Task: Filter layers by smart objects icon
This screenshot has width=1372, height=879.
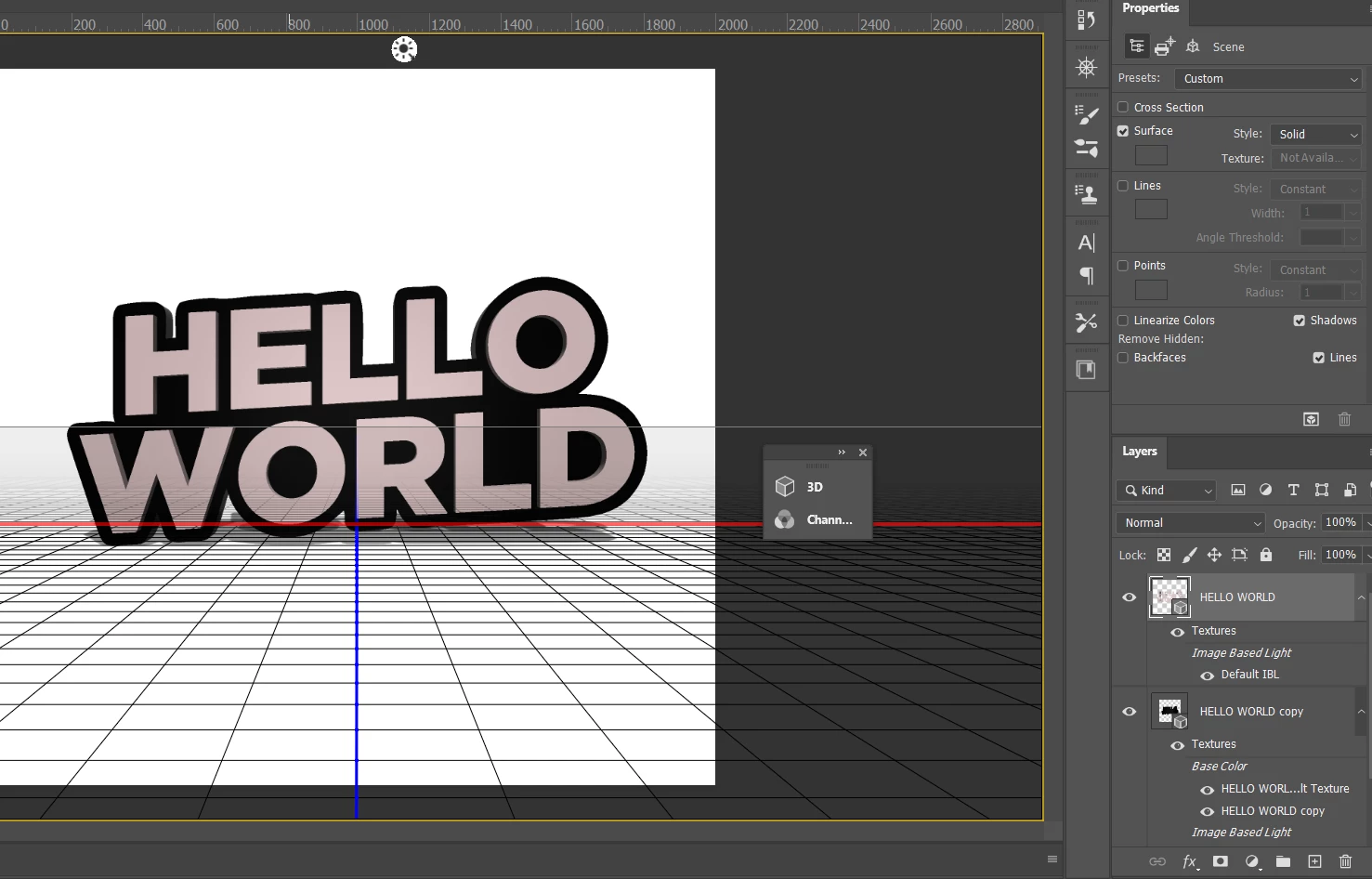Action: click(1351, 490)
